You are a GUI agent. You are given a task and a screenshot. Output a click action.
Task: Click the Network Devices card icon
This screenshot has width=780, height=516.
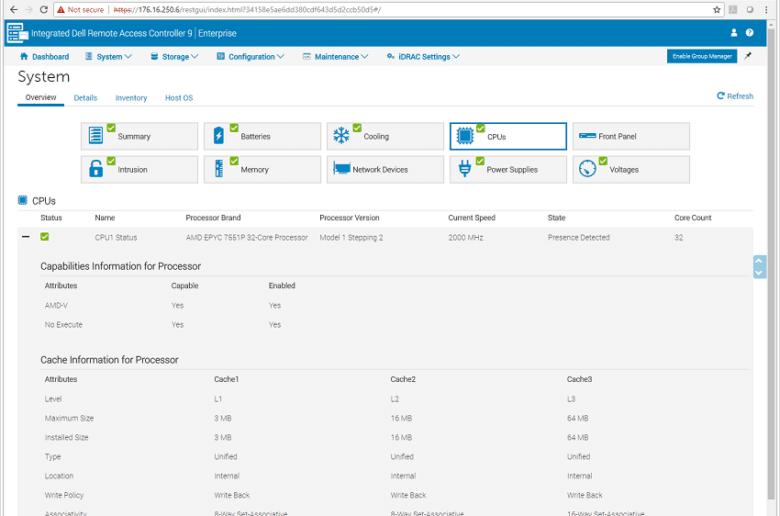click(342, 169)
